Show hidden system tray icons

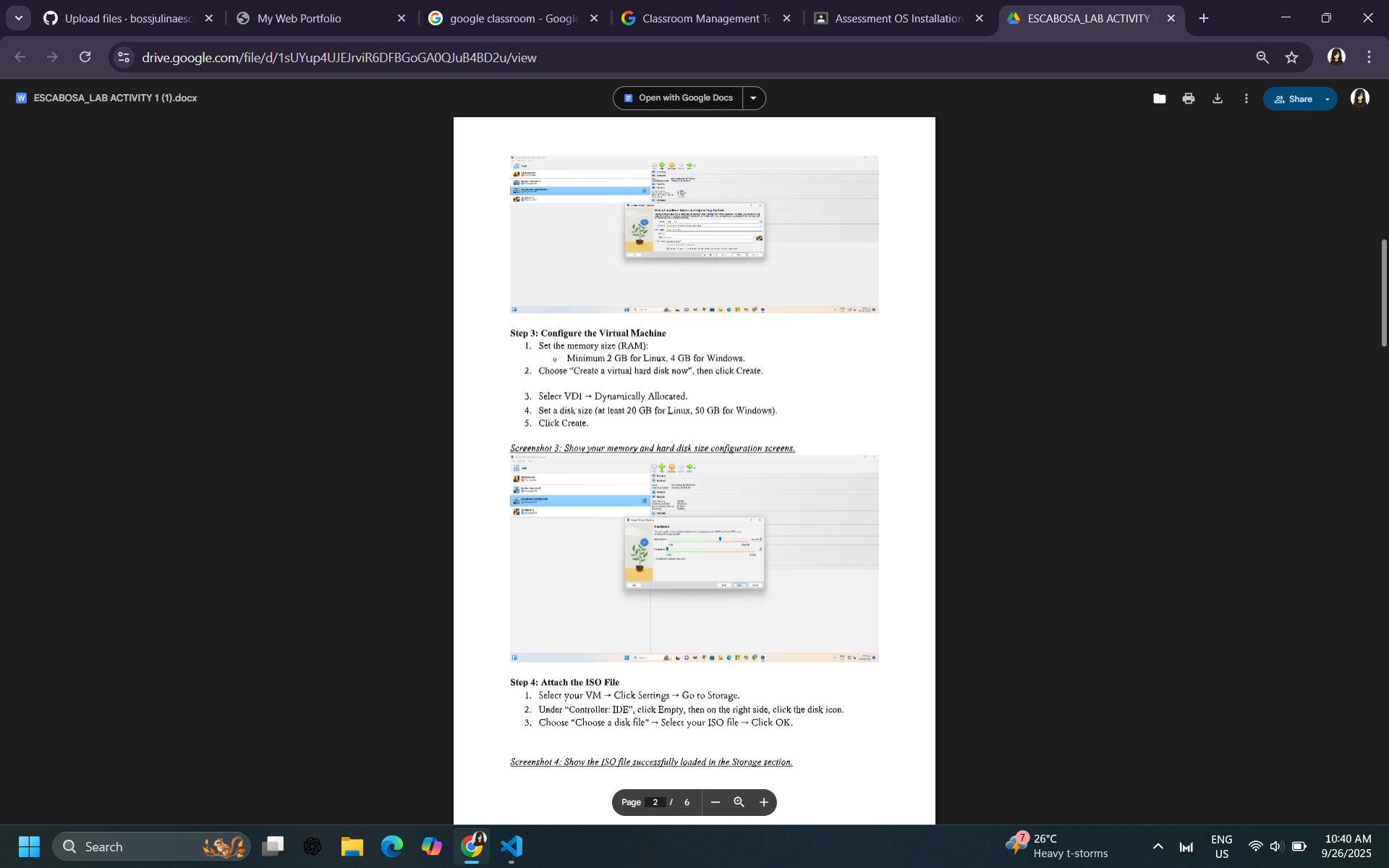point(1157,846)
